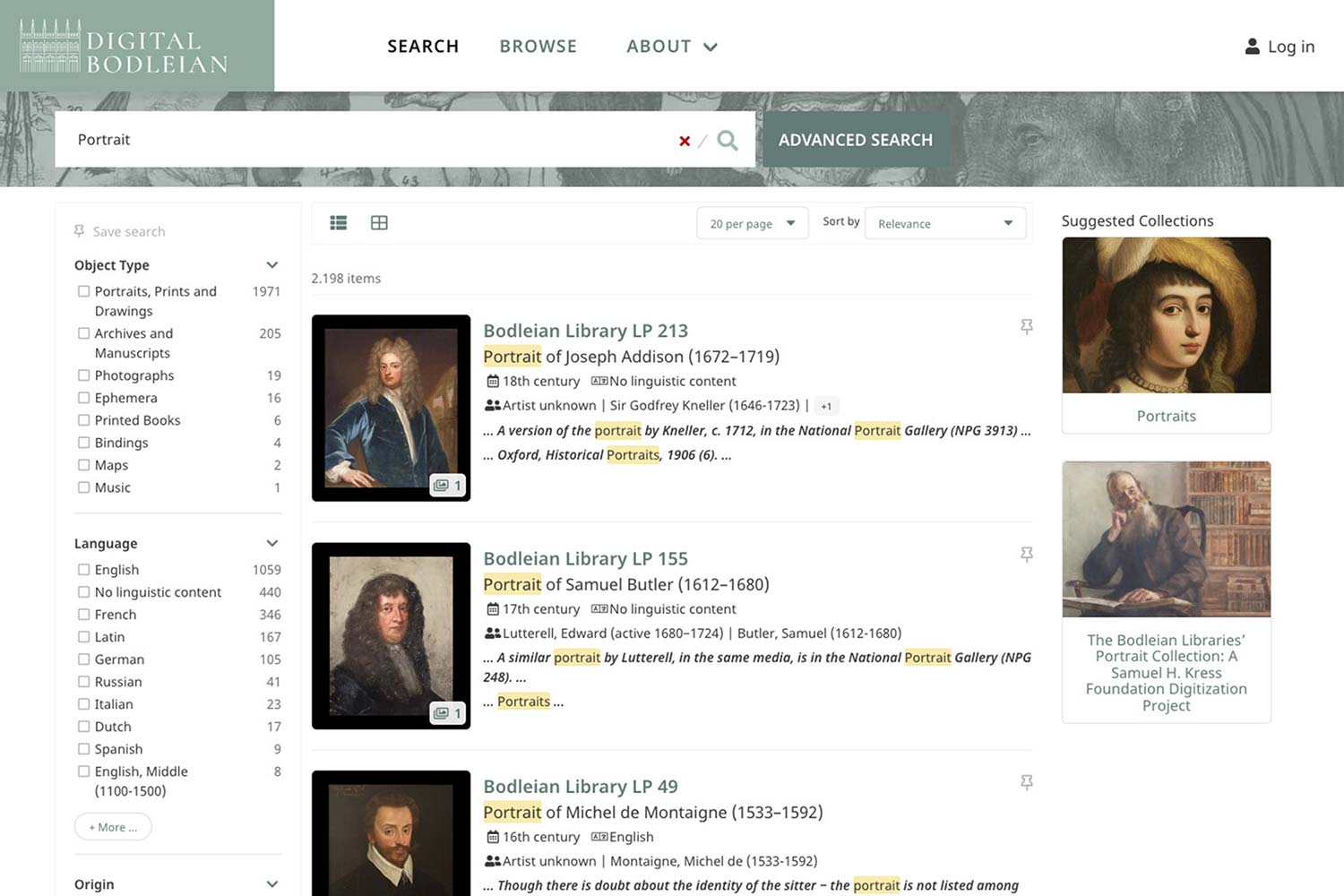Screen dimensions: 1344x896
Task: Open the Portraits suggested collection link
Action: (1167, 416)
